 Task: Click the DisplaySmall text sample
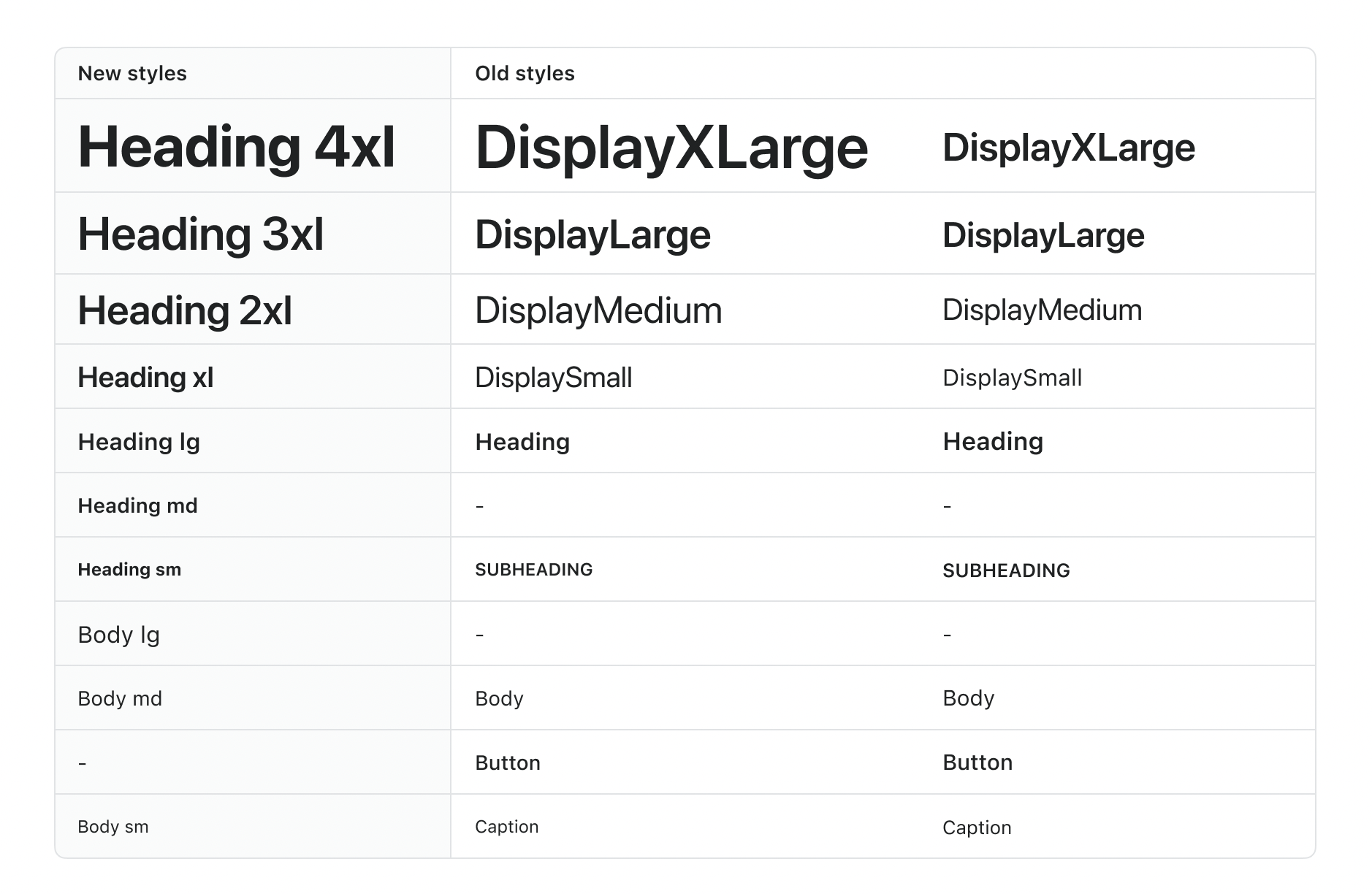[x=553, y=377]
